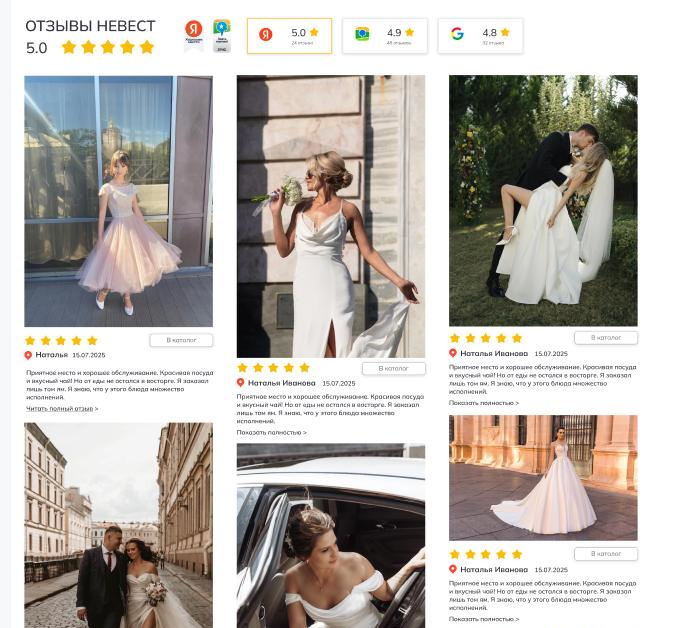Open the photo of couple on city street
690x628 pixels.
coord(118,525)
